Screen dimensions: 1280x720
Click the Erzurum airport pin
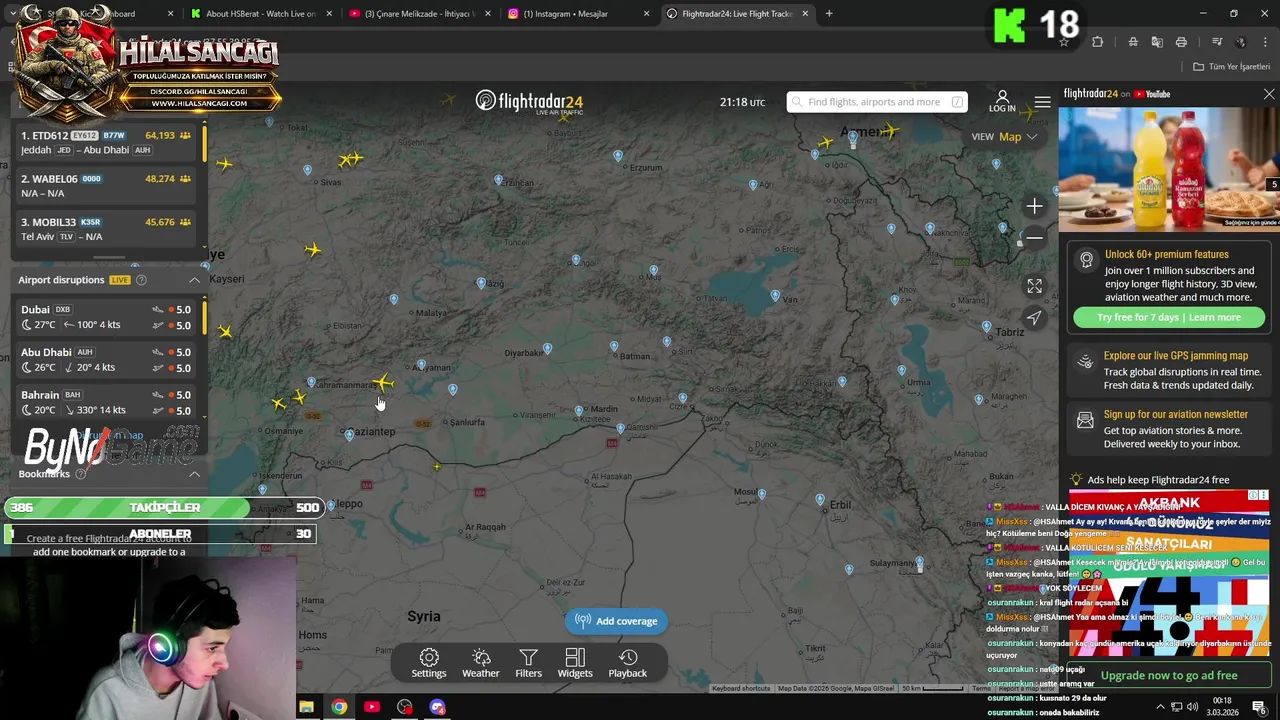618,156
